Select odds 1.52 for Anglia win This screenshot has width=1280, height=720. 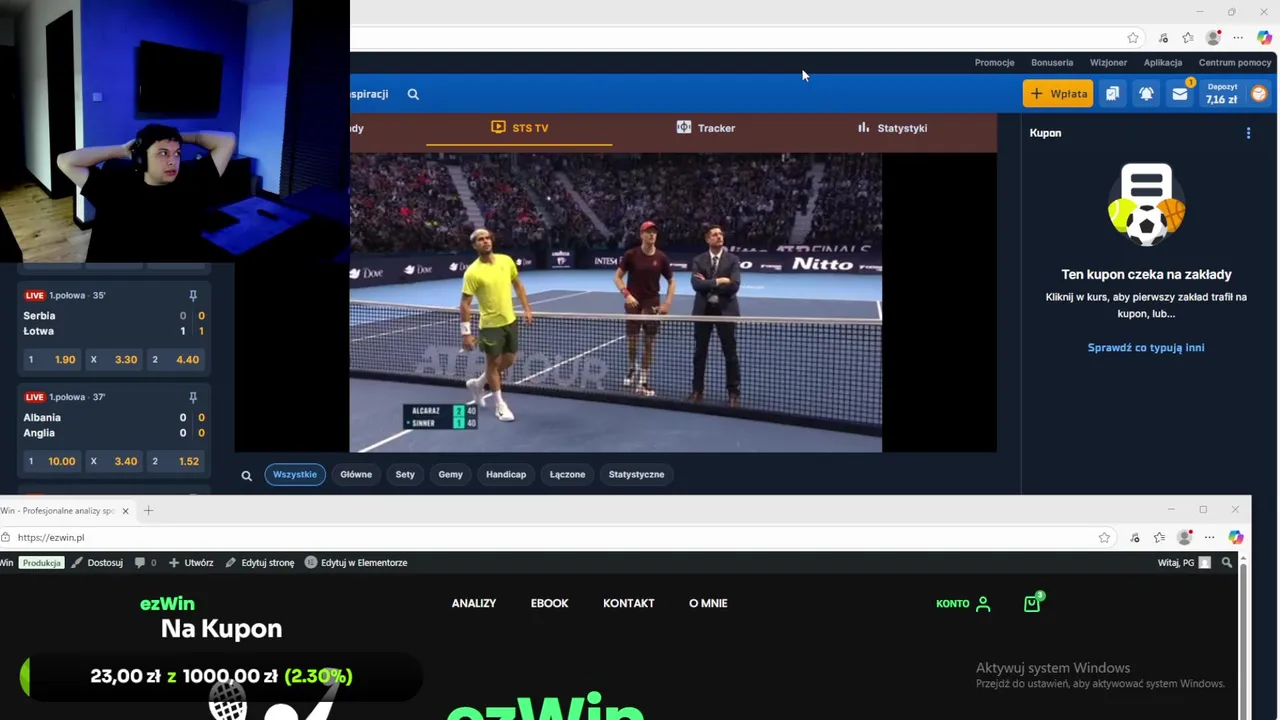(x=175, y=462)
